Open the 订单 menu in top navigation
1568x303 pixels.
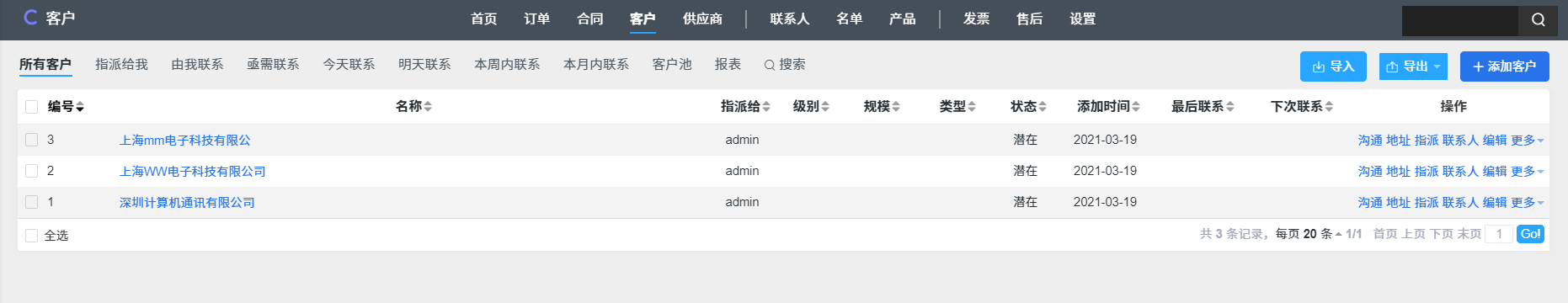[x=536, y=19]
